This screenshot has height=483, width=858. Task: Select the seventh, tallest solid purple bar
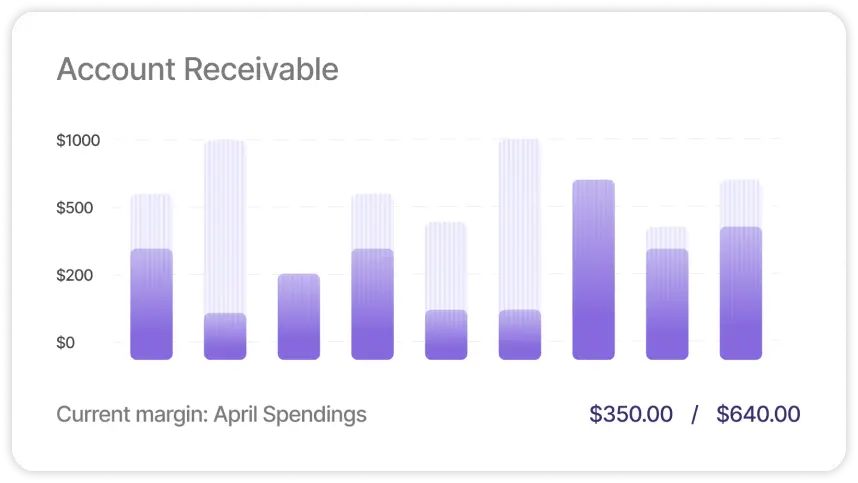(x=593, y=269)
